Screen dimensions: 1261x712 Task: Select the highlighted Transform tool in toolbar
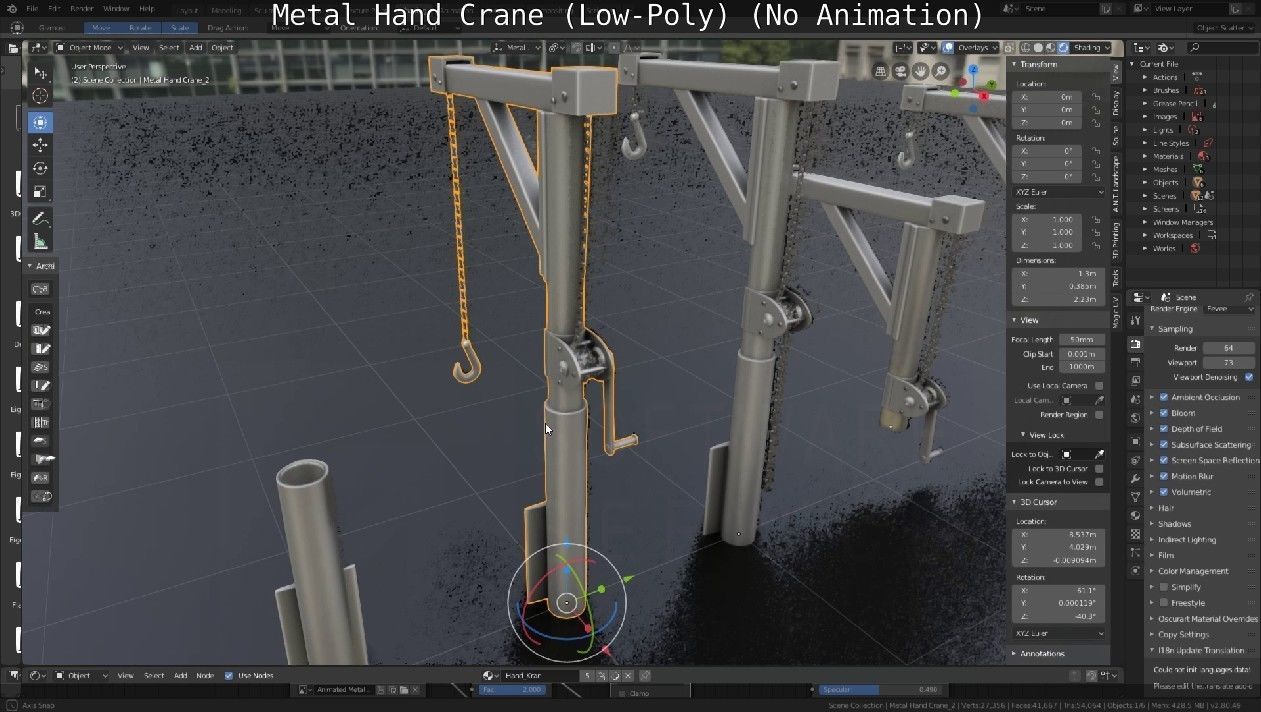[40, 122]
